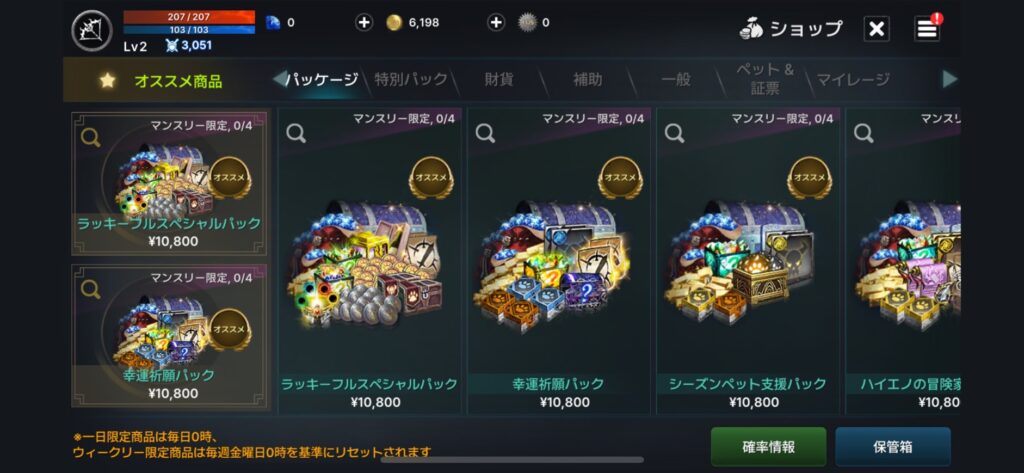The image size is (1024, 473).
Task: Switch to the 特別パック tab
Action: coord(411,80)
